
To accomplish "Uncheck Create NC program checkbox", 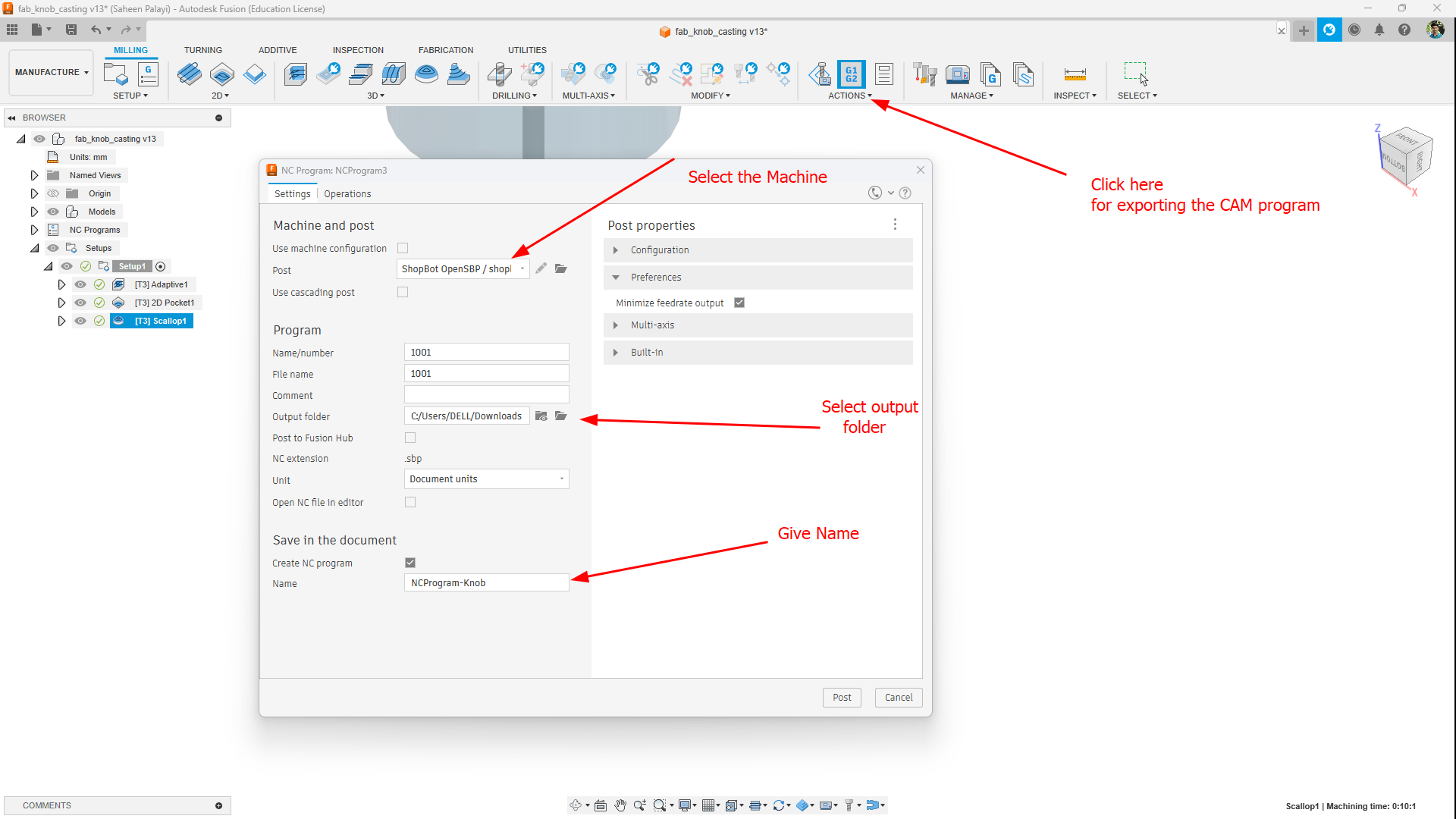I will pos(410,563).
